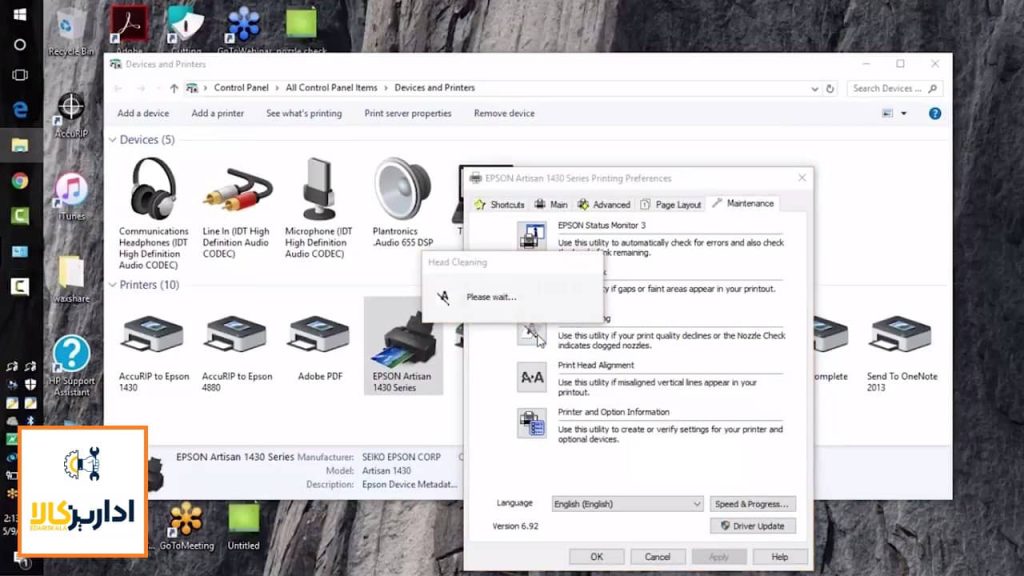The width and height of the screenshot is (1024, 576).
Task: Go up one folder level in Control Panel
Action: pyautogui.click(x=174, y=88)
